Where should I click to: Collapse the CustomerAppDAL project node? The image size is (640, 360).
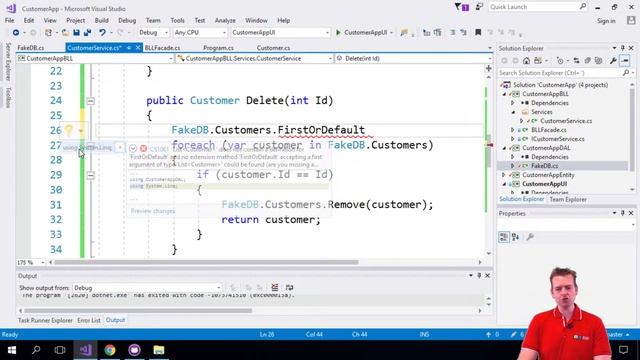(x=504, y=148)
